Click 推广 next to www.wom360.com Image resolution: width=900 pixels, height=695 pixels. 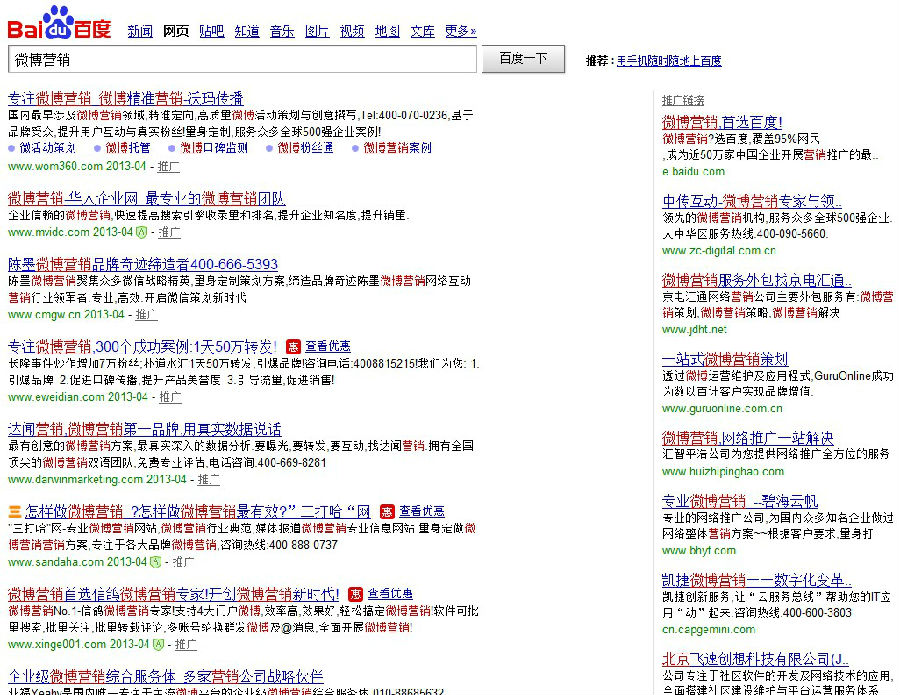click(x=168, y=166)
